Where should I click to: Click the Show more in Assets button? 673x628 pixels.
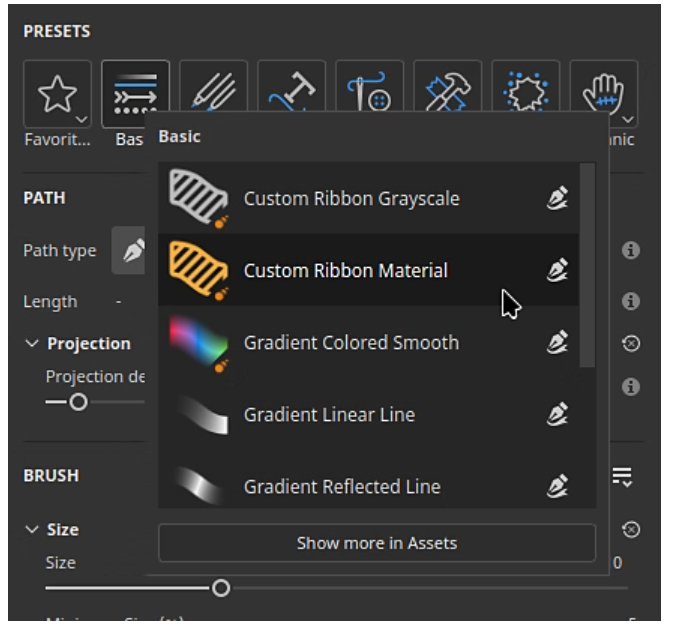tap(376, 543)
